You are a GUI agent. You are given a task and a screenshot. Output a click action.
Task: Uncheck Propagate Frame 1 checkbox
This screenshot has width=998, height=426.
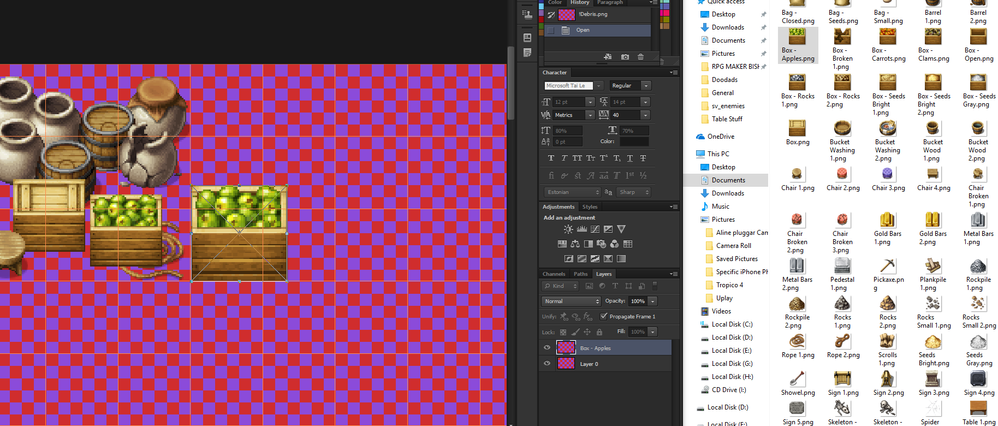[604, 316]
